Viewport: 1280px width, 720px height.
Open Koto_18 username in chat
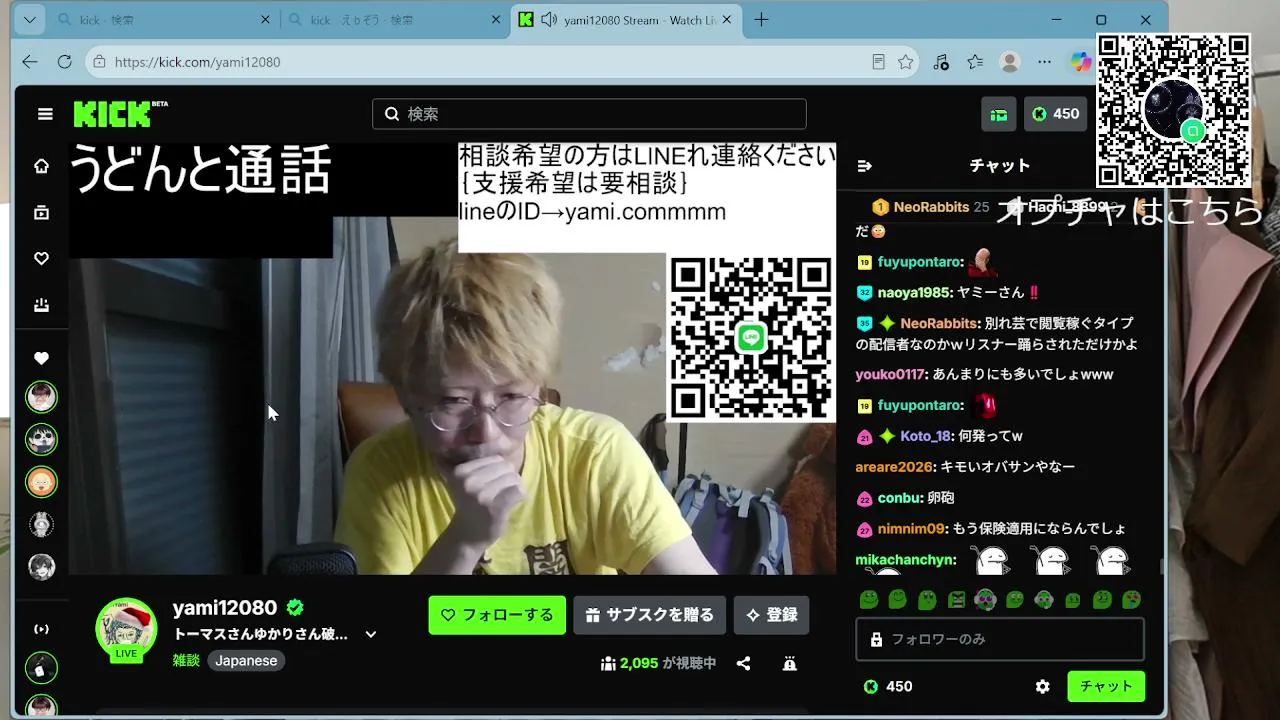(x=925, y=437)
